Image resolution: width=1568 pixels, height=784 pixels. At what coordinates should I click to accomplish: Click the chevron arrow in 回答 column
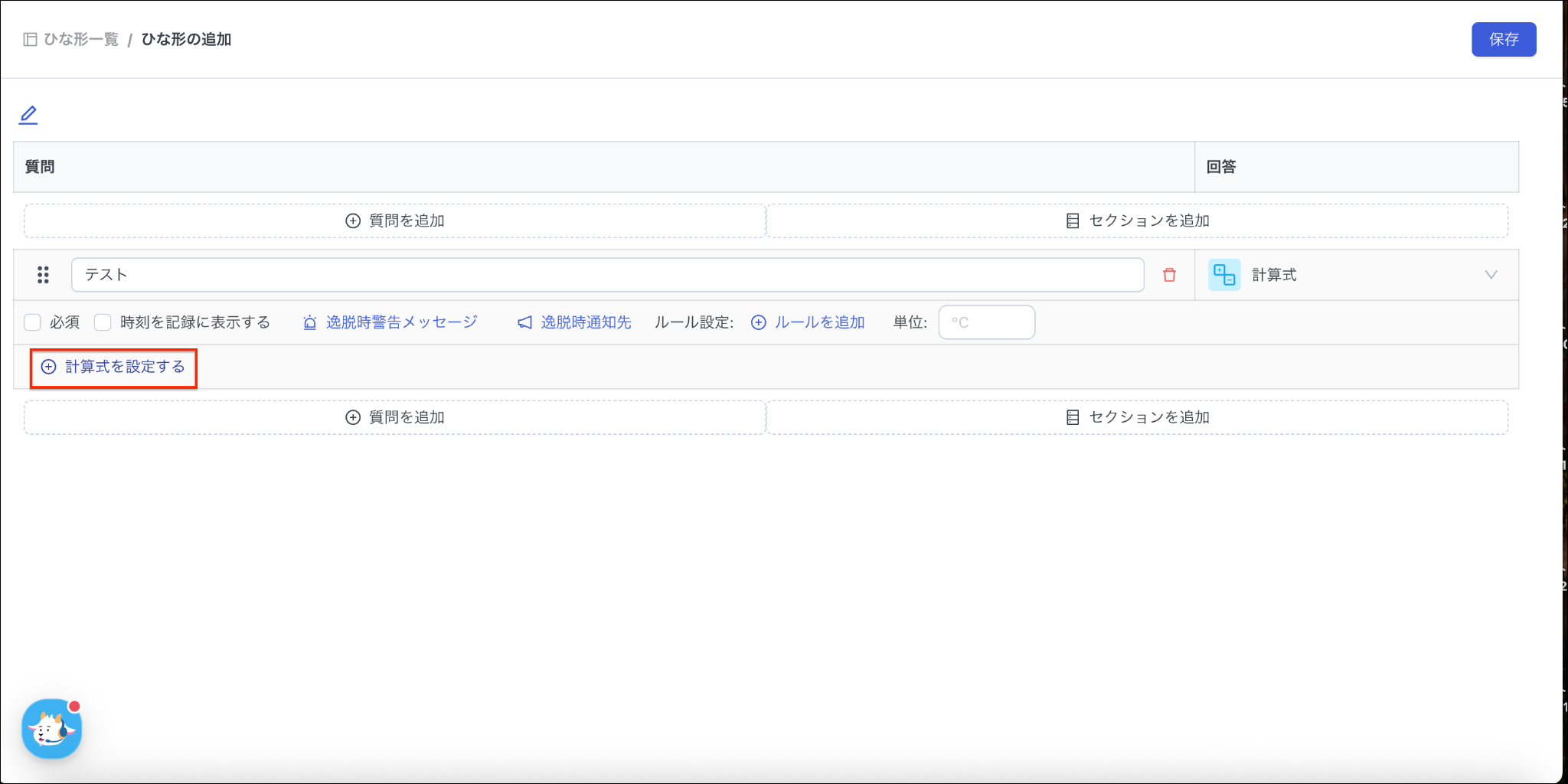1491,275
